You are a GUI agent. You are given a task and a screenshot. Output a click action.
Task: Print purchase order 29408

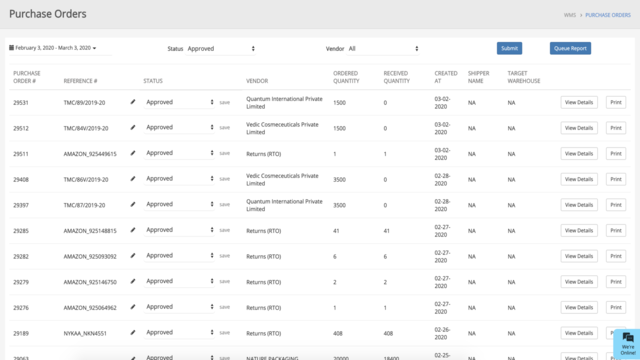pyautogui.click(x=616, y=179)
